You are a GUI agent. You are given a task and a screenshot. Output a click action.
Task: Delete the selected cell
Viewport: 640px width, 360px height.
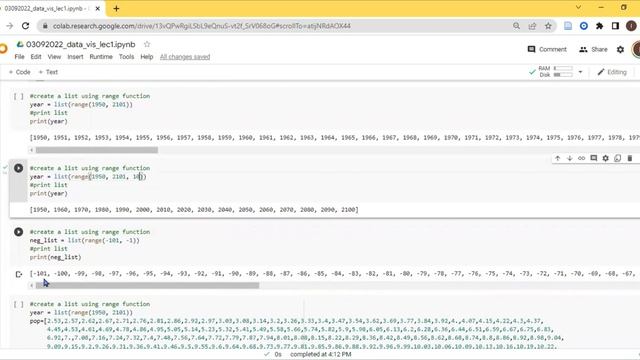(629, 158)
